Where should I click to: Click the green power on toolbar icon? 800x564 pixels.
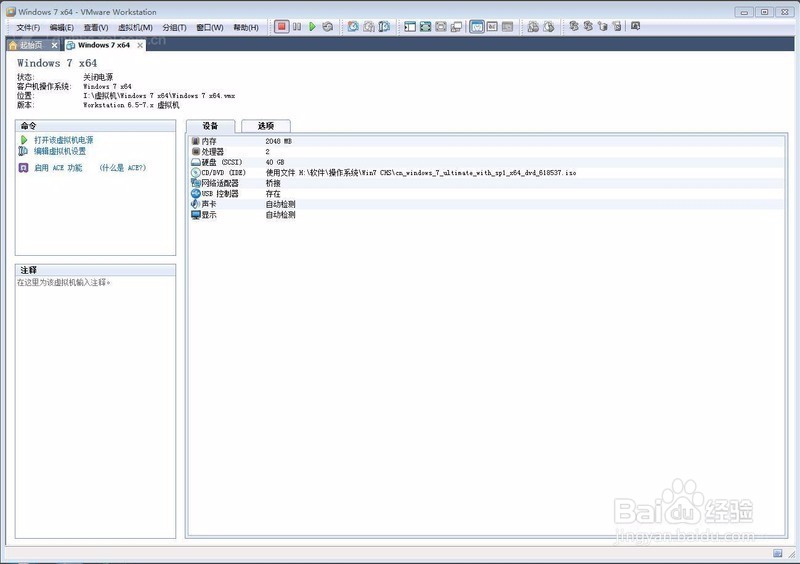(x=312, y=27)
